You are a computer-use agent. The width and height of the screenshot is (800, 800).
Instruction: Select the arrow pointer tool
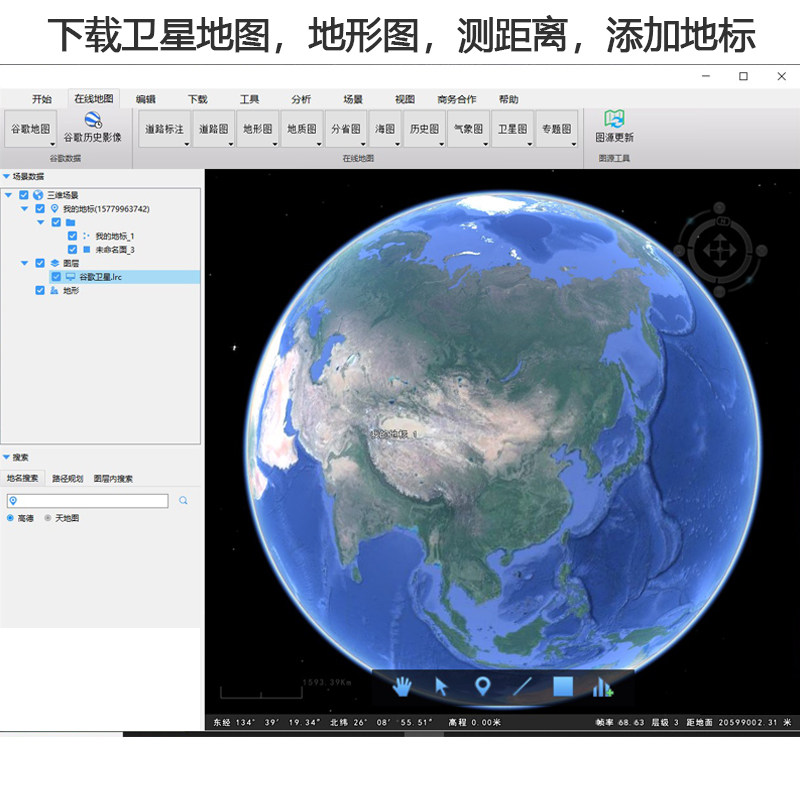tap(441, 686)
